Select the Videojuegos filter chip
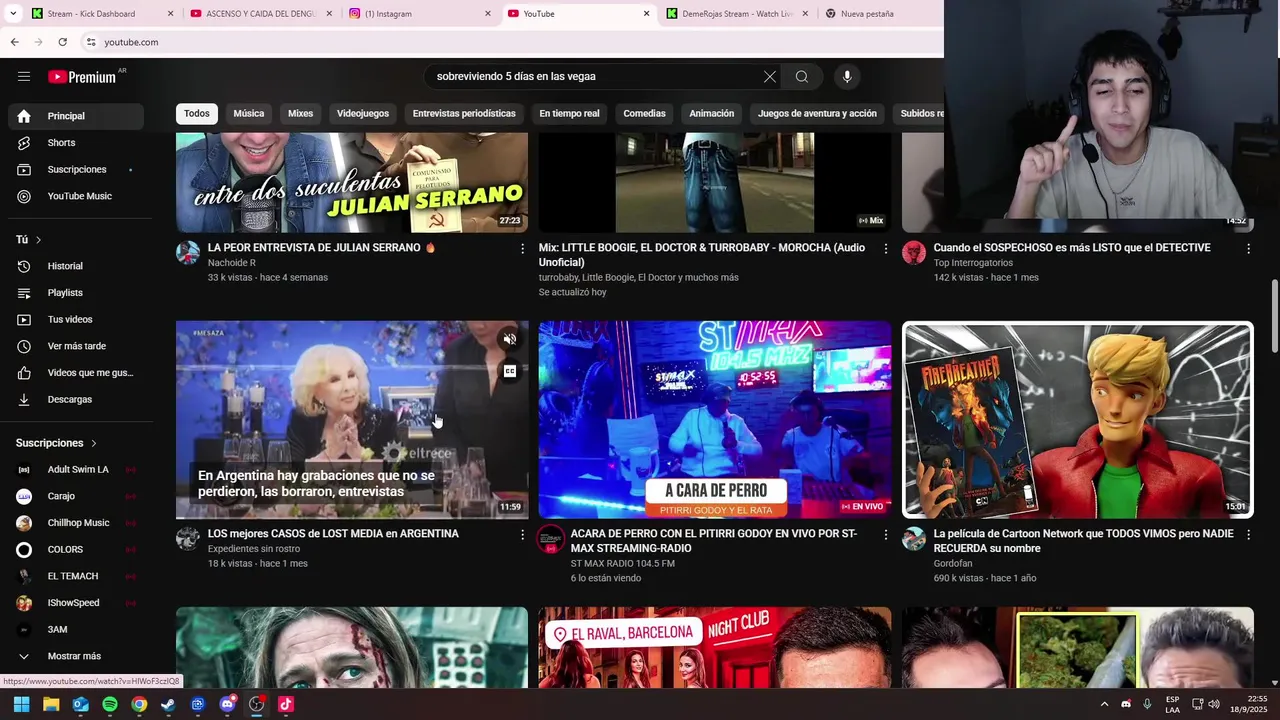 pos(363,114)
